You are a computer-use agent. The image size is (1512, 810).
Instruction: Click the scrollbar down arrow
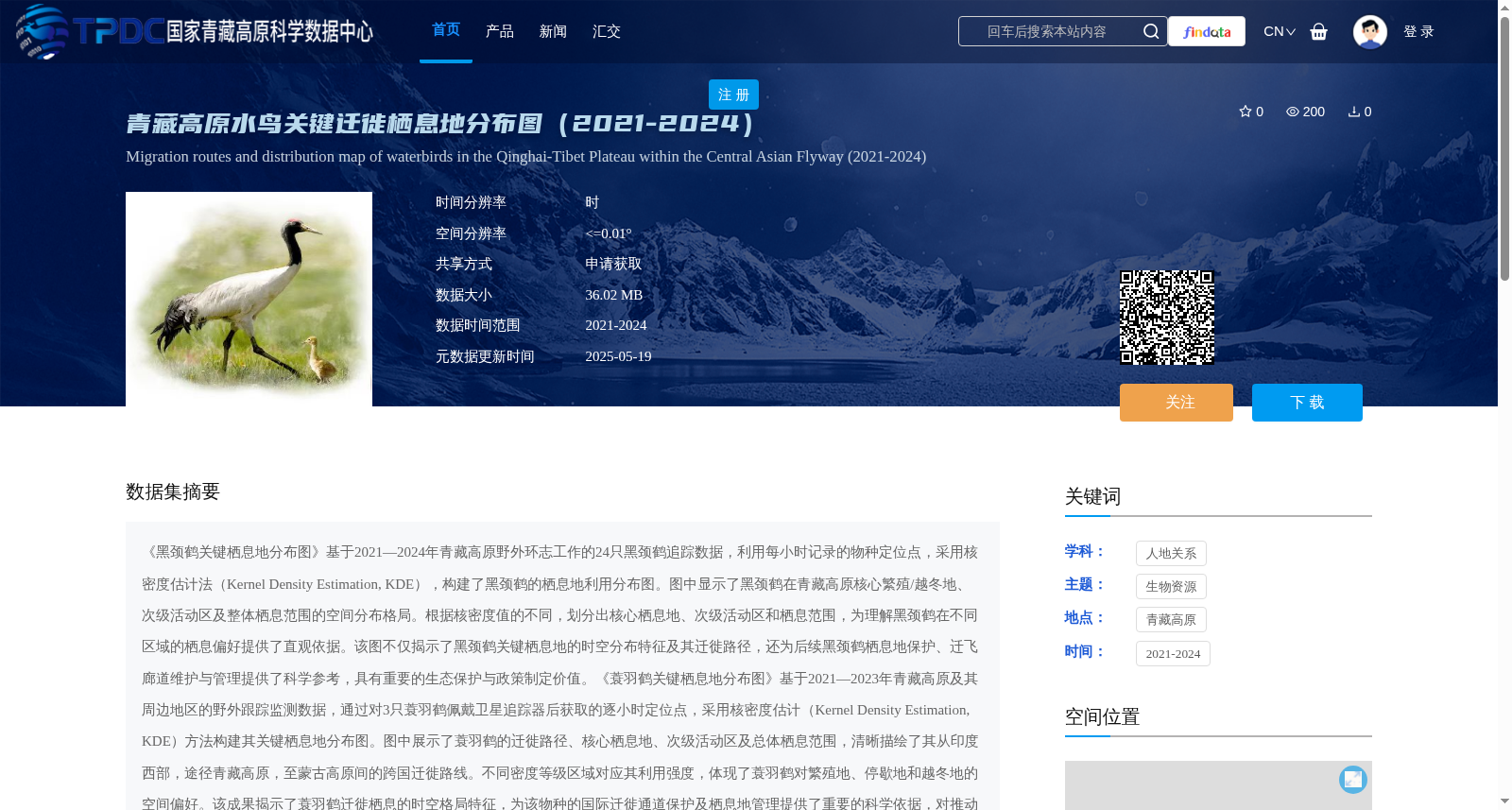pyautogui.click(x=1504, y=801)
